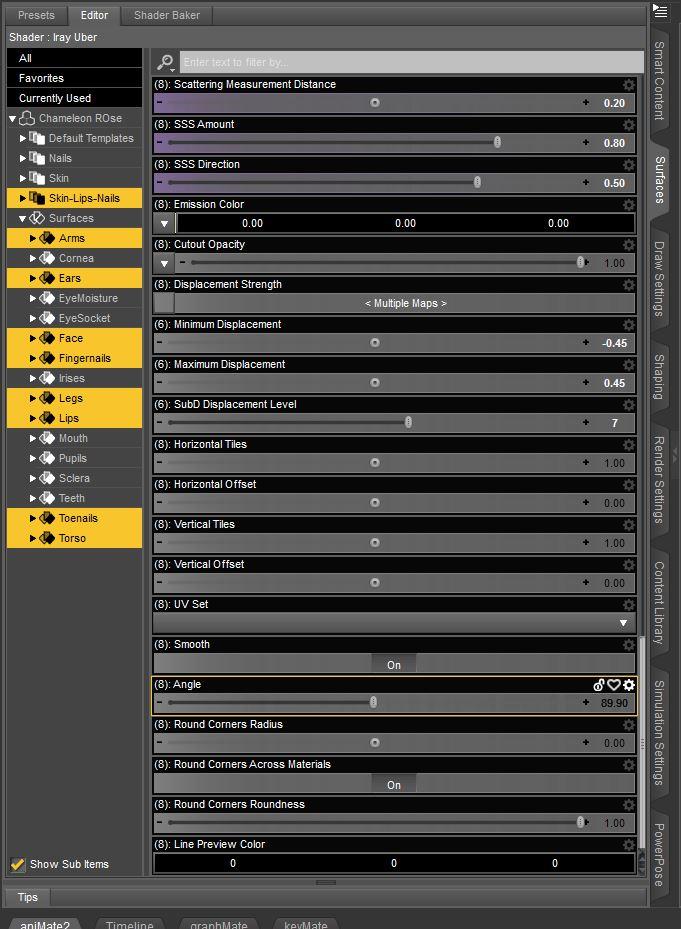This screenshot has width=681, height=929.
Task: Click plus on SSS Amount slider
Action: (586, 142)
